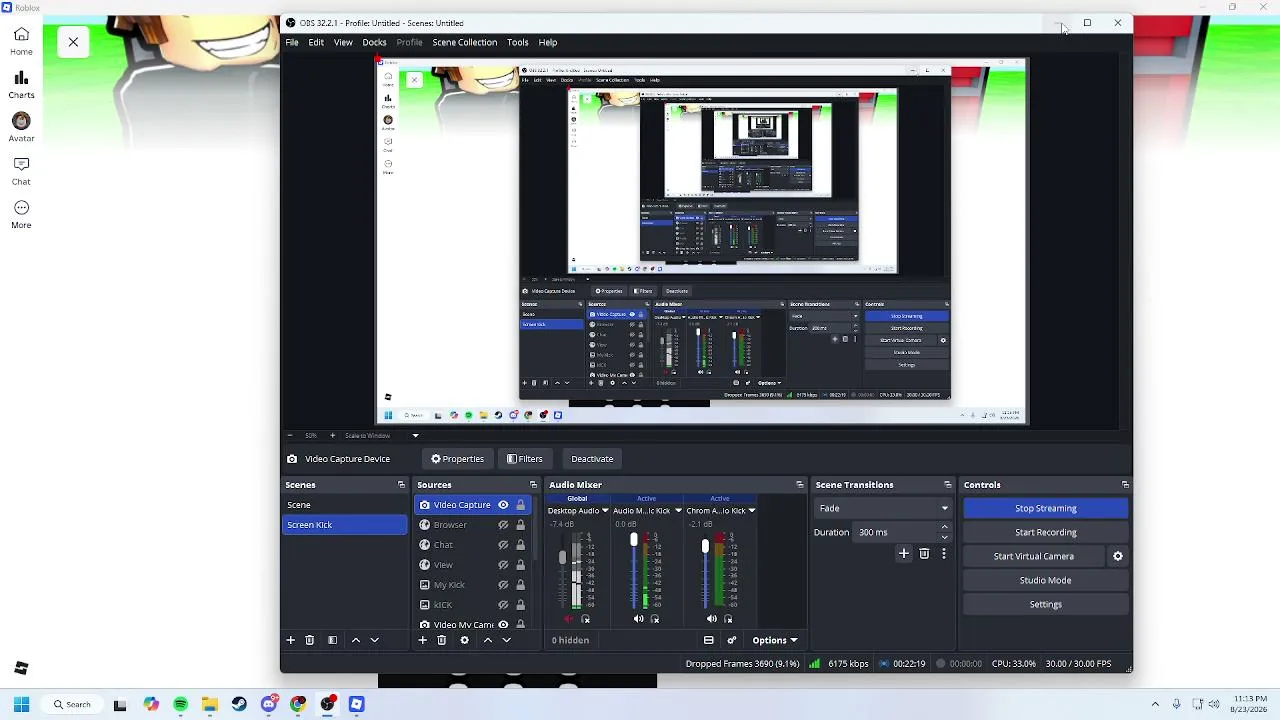This screenshot has width=1280, height=720.
Task: Open source Properties button
Action: tap(457, 459)
